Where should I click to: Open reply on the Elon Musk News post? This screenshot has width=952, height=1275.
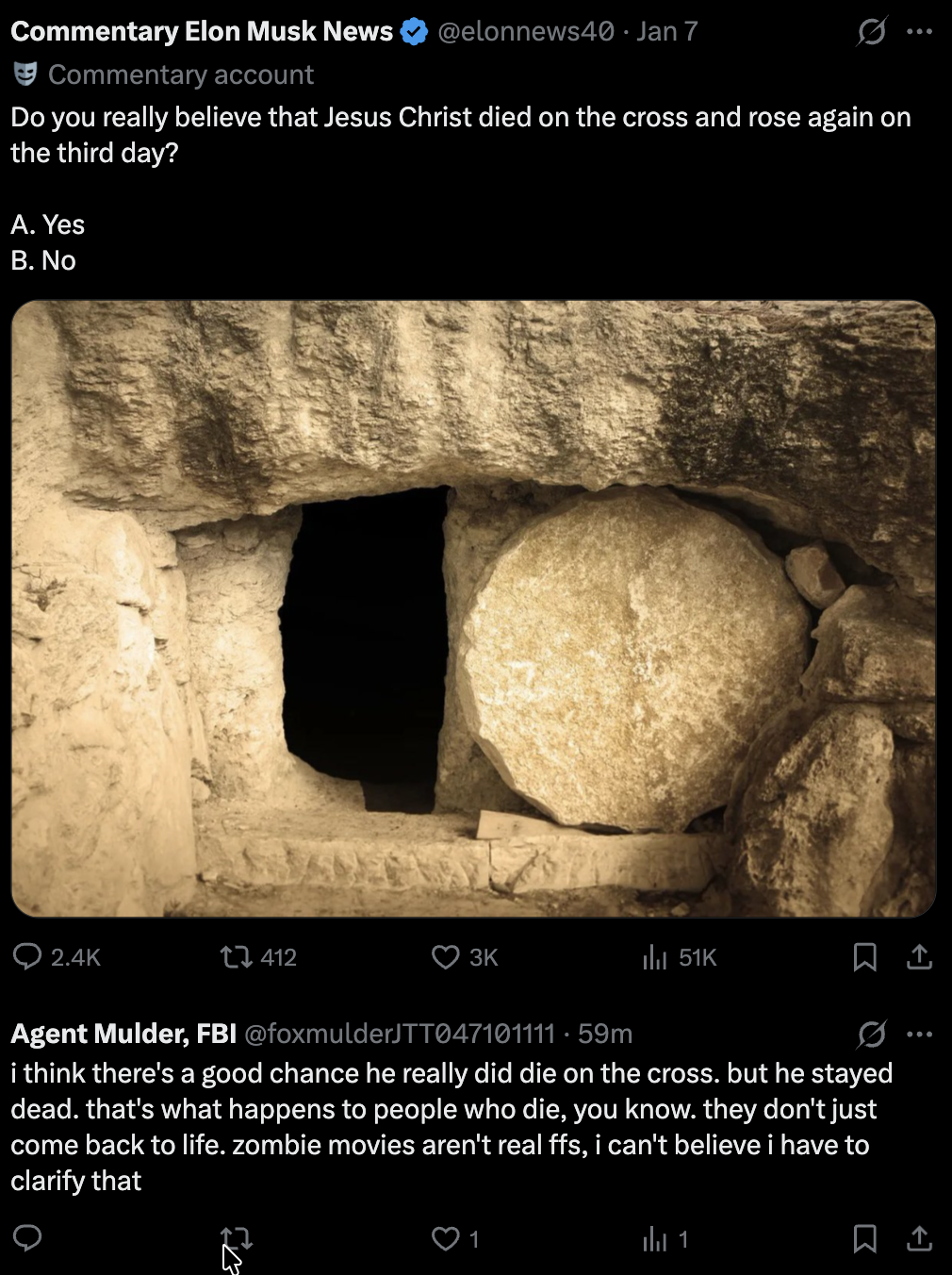pyautogui.click(x=57, y=957)
